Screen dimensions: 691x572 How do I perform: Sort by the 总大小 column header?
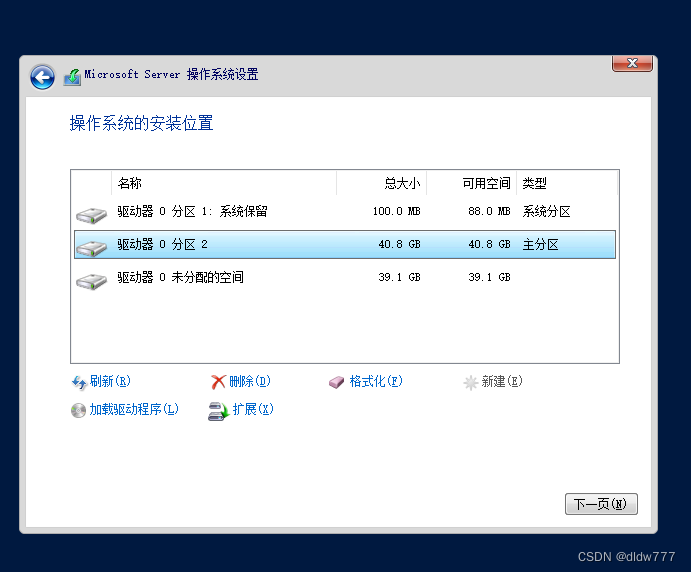tap(382, 183)
